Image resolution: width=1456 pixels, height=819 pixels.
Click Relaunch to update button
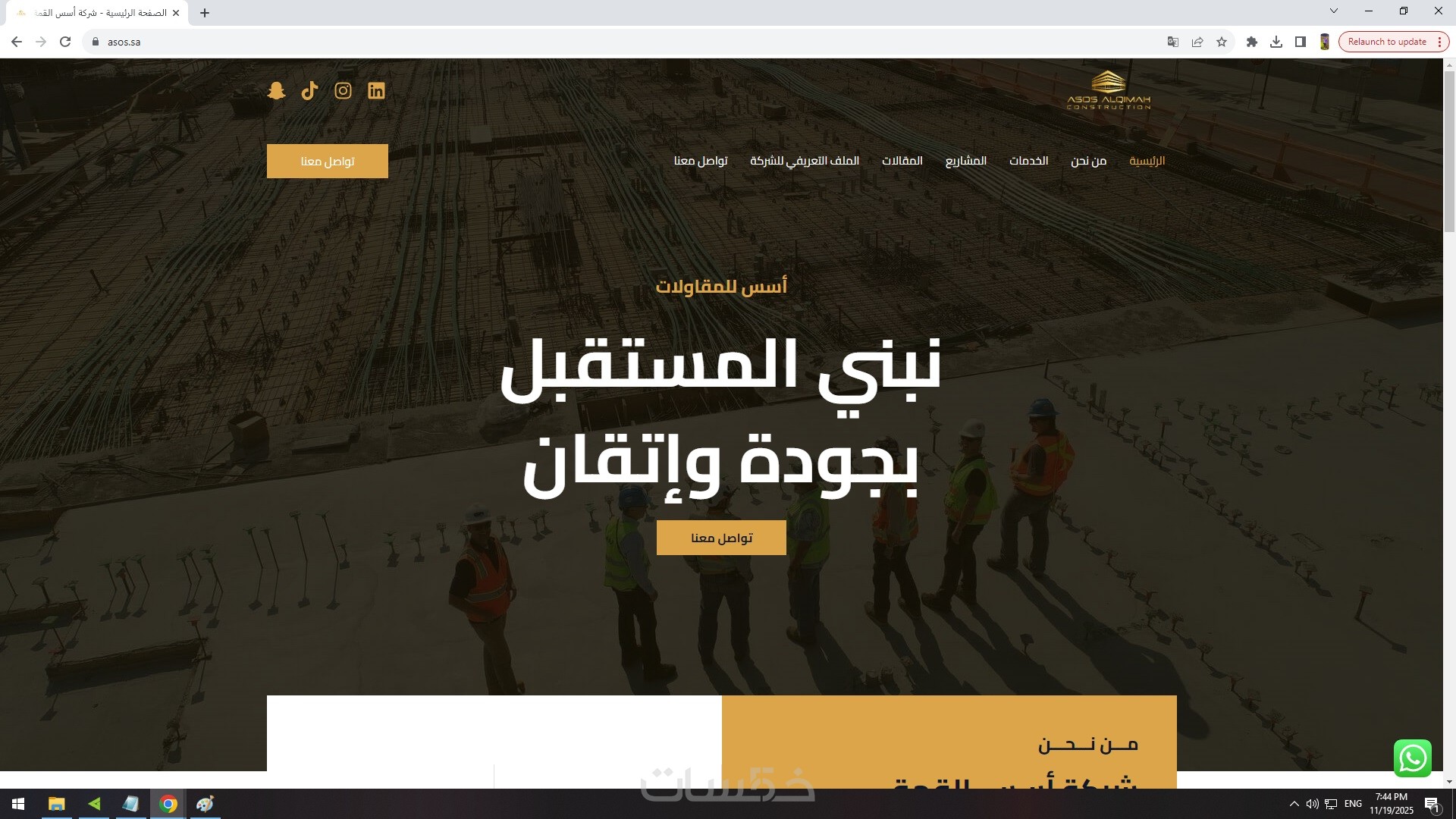[1386, 42]
